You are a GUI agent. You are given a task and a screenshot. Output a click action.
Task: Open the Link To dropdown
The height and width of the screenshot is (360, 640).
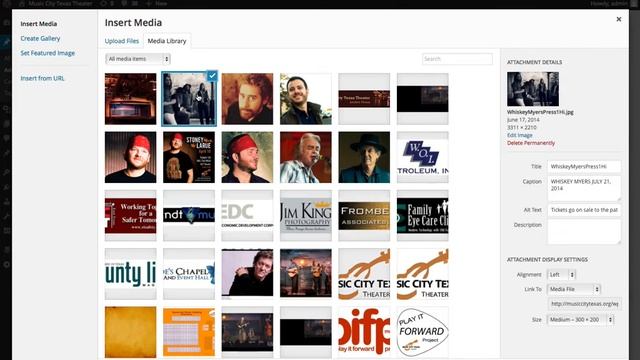click(573, 289)
